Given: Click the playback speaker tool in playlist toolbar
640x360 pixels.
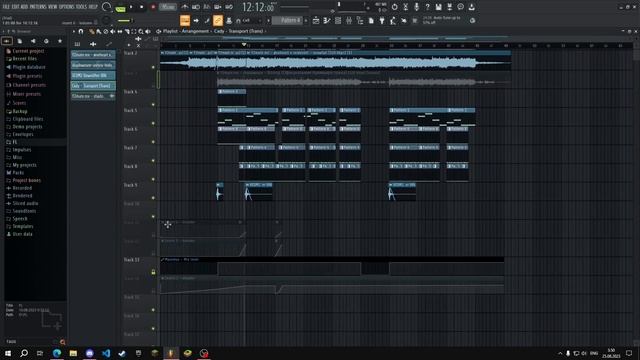Looking at the screenshot, I should pos(148,31).
